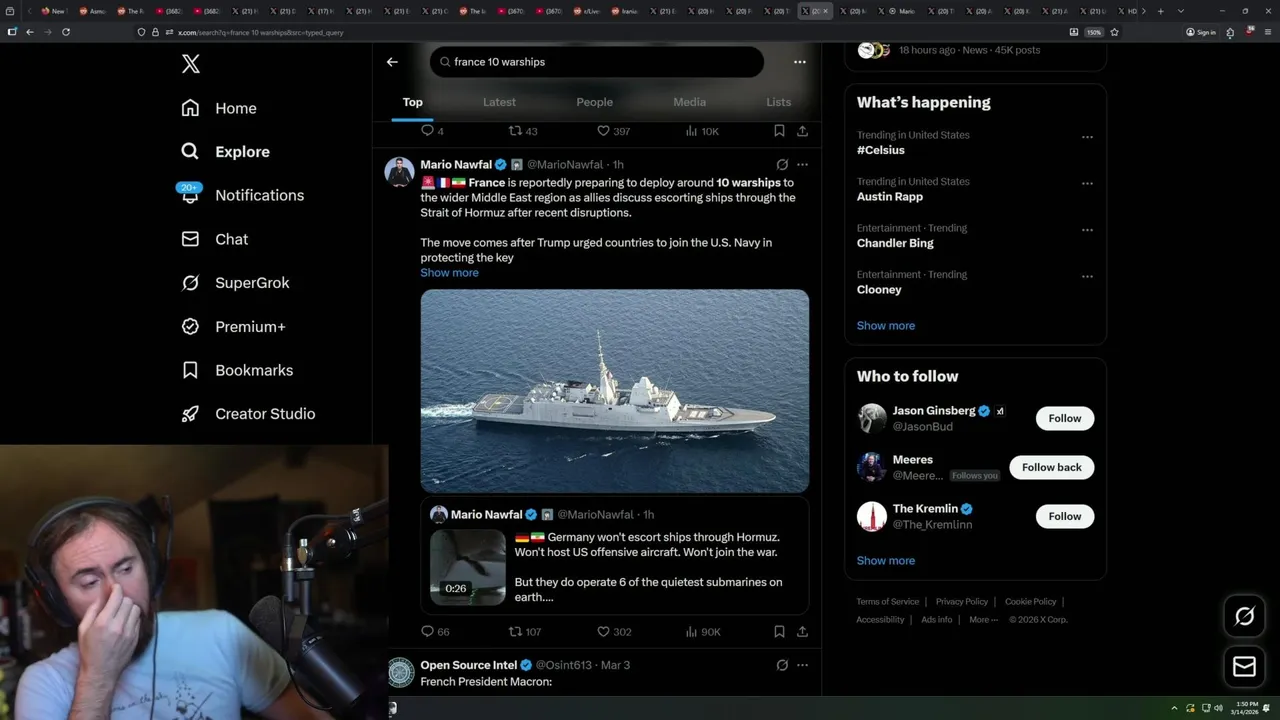Open Home in the sidebar

tap(219, 108)
